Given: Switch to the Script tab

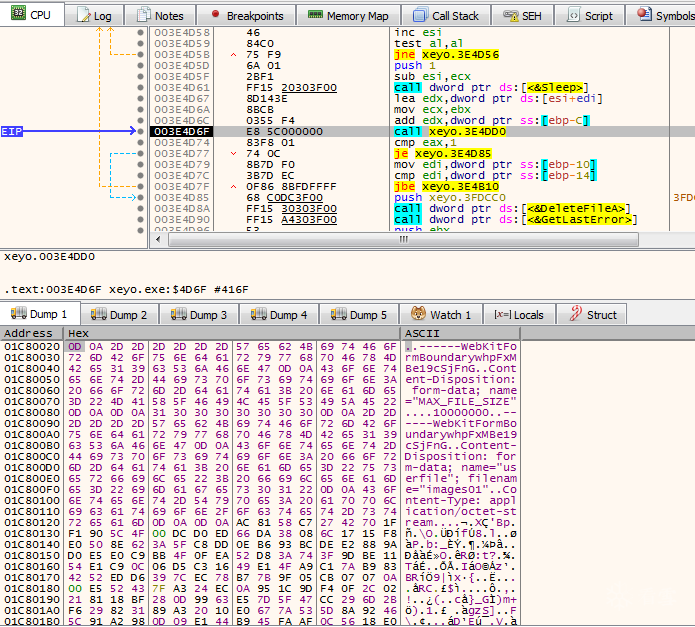Looking at the screenshot, I should [590, 16].
